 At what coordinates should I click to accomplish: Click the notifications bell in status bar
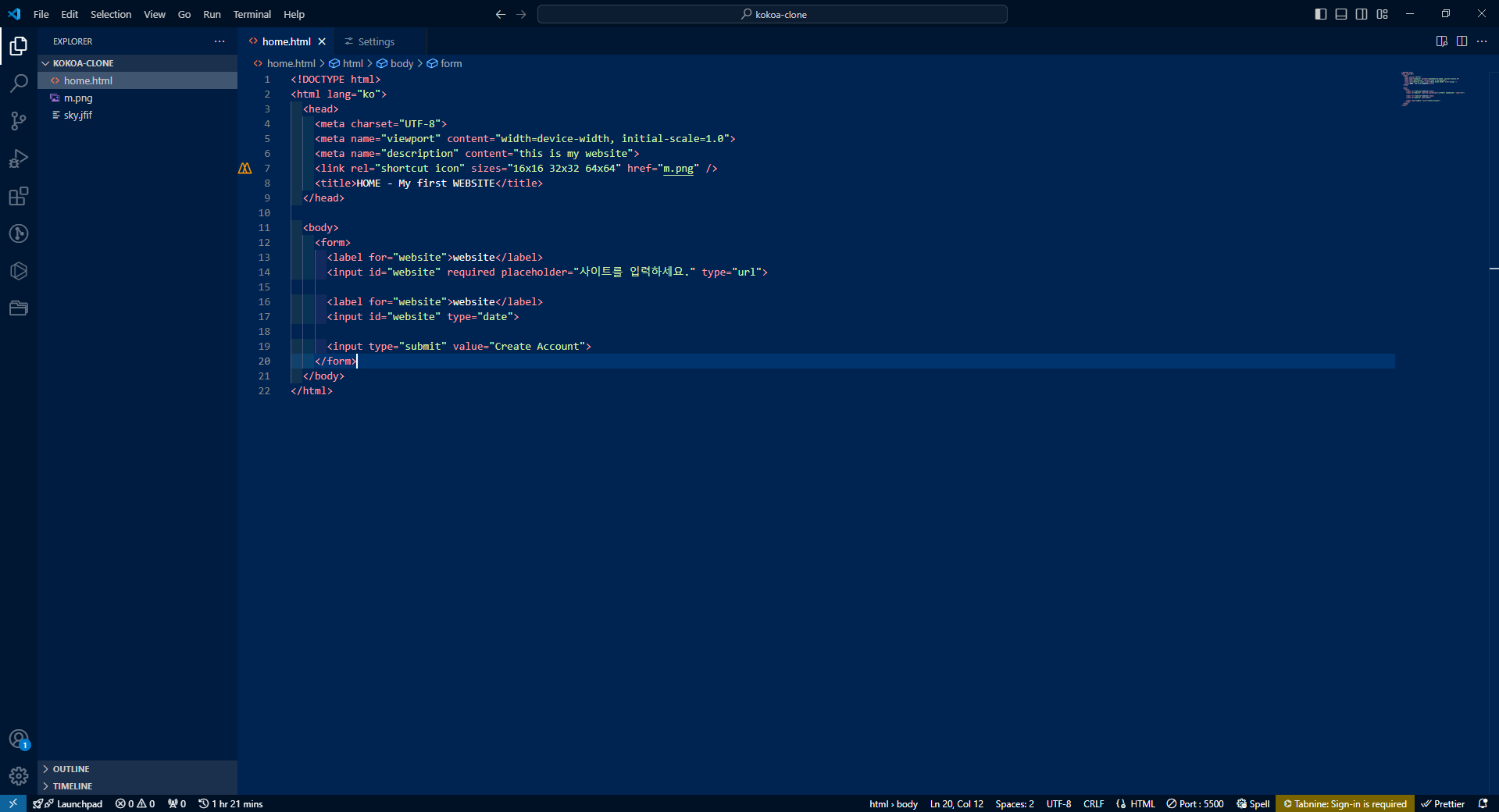tap(1483, 803)
